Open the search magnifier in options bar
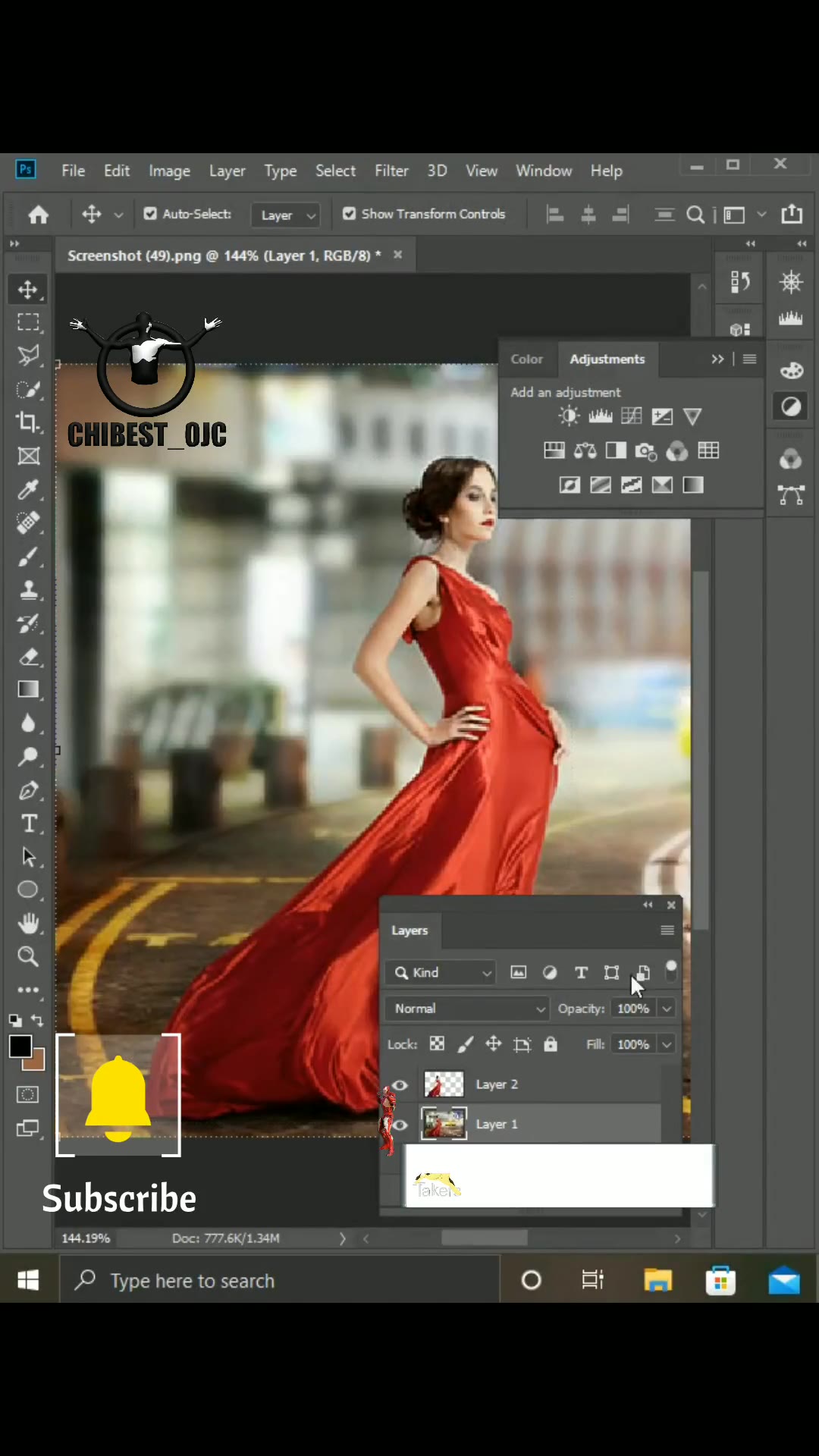 tap(695, 215)
